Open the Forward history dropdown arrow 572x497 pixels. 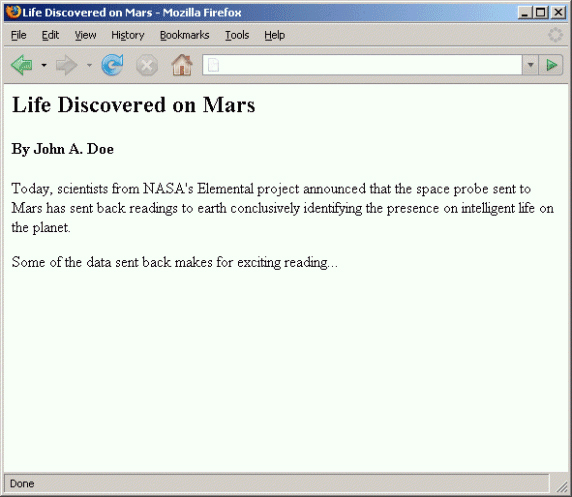89,65
